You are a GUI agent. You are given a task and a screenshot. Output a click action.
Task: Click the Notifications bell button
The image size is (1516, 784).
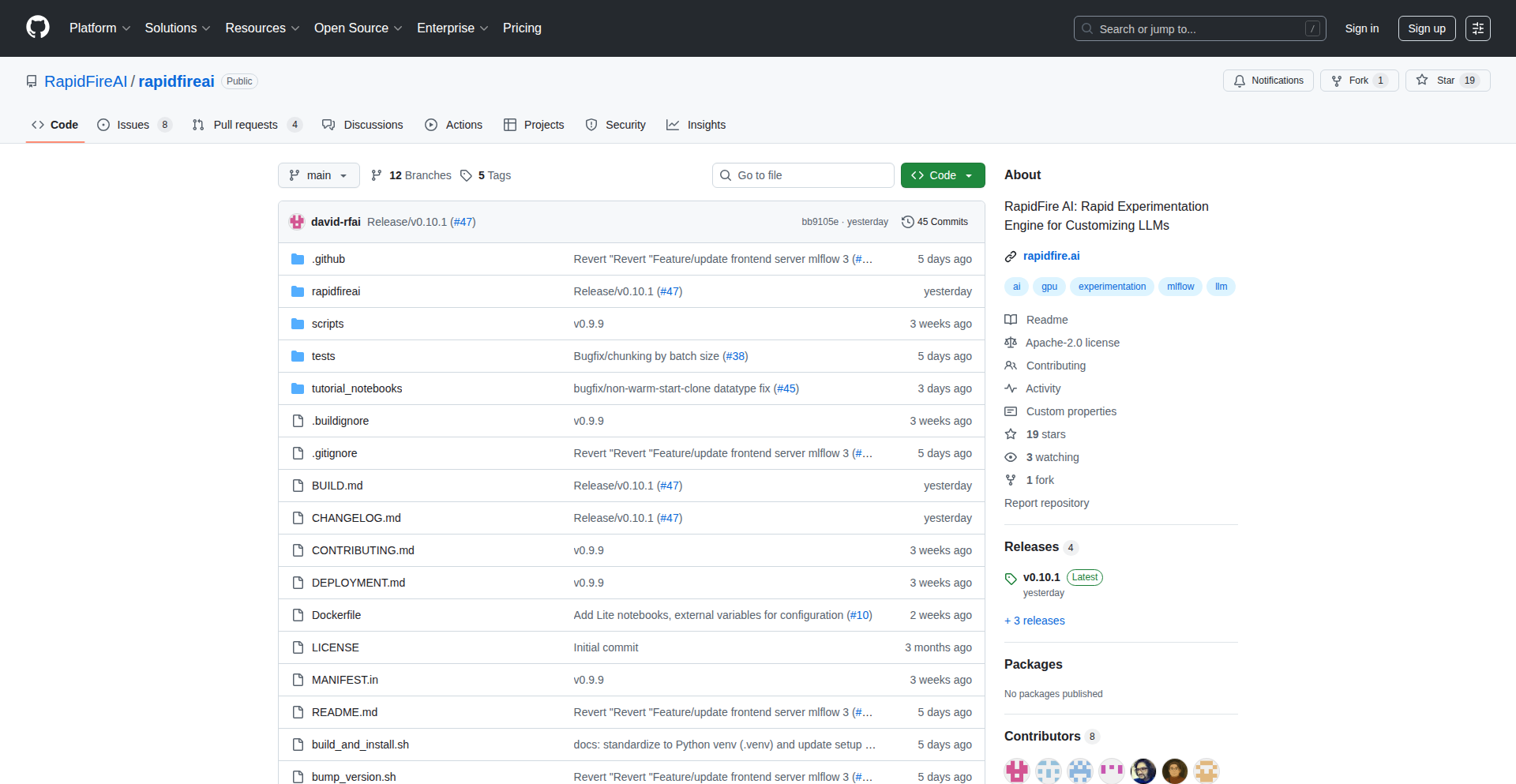click(1268, 81)
